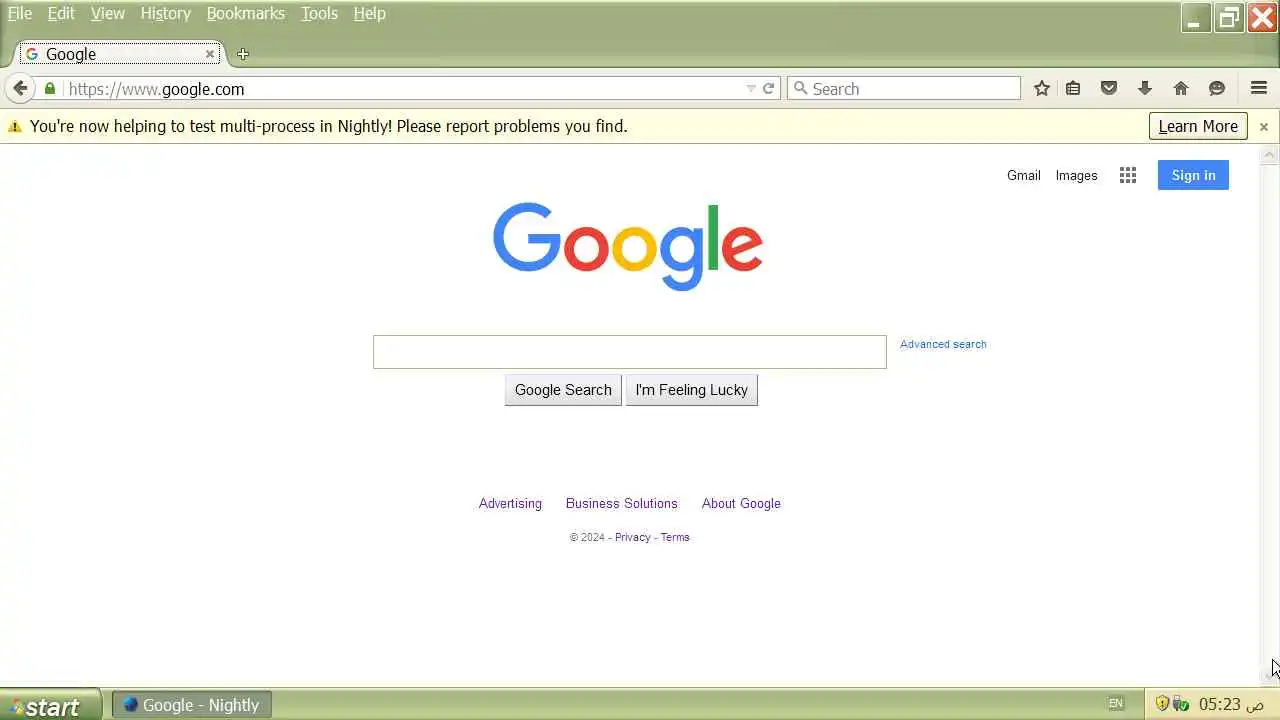Click the Windows start button
Screen dimensions: 1280x720
pyautogui.click(x=50, y=705)
